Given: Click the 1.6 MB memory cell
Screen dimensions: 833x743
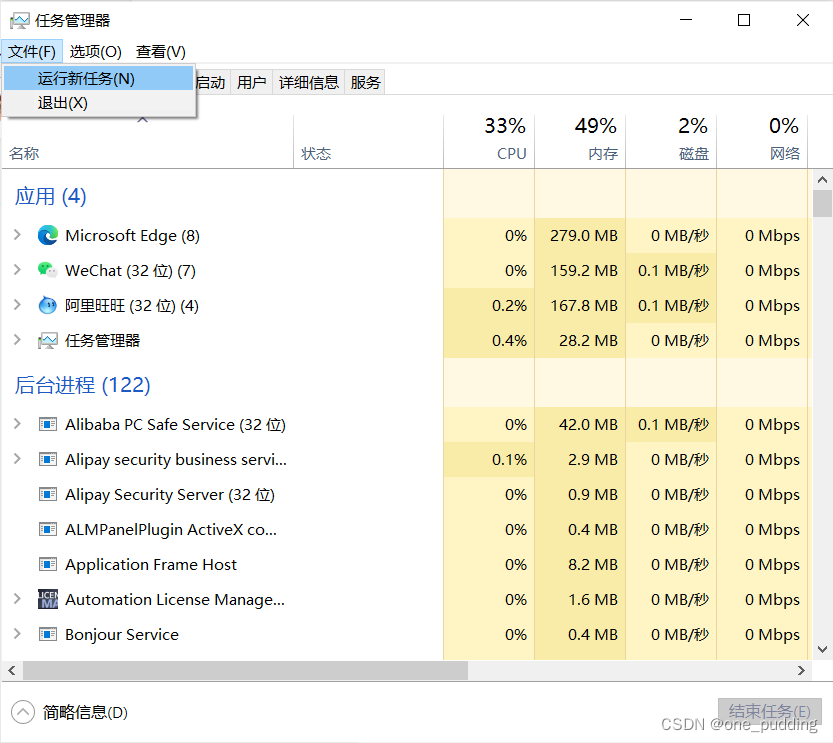Looking at the screenshot, I should pyautogui.click(x=580, y=599).
